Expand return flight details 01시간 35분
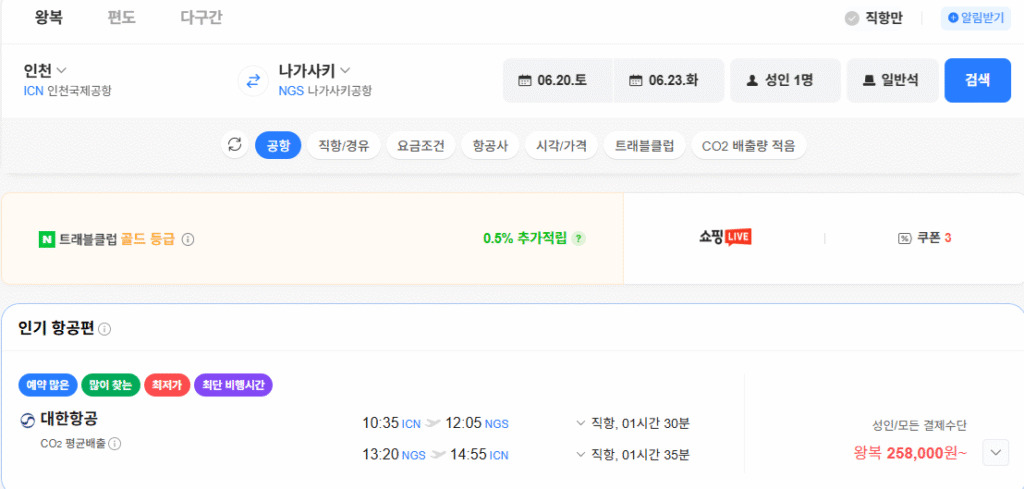The width and height of the screenshot is (1024, 489). (x=633, y=454)
